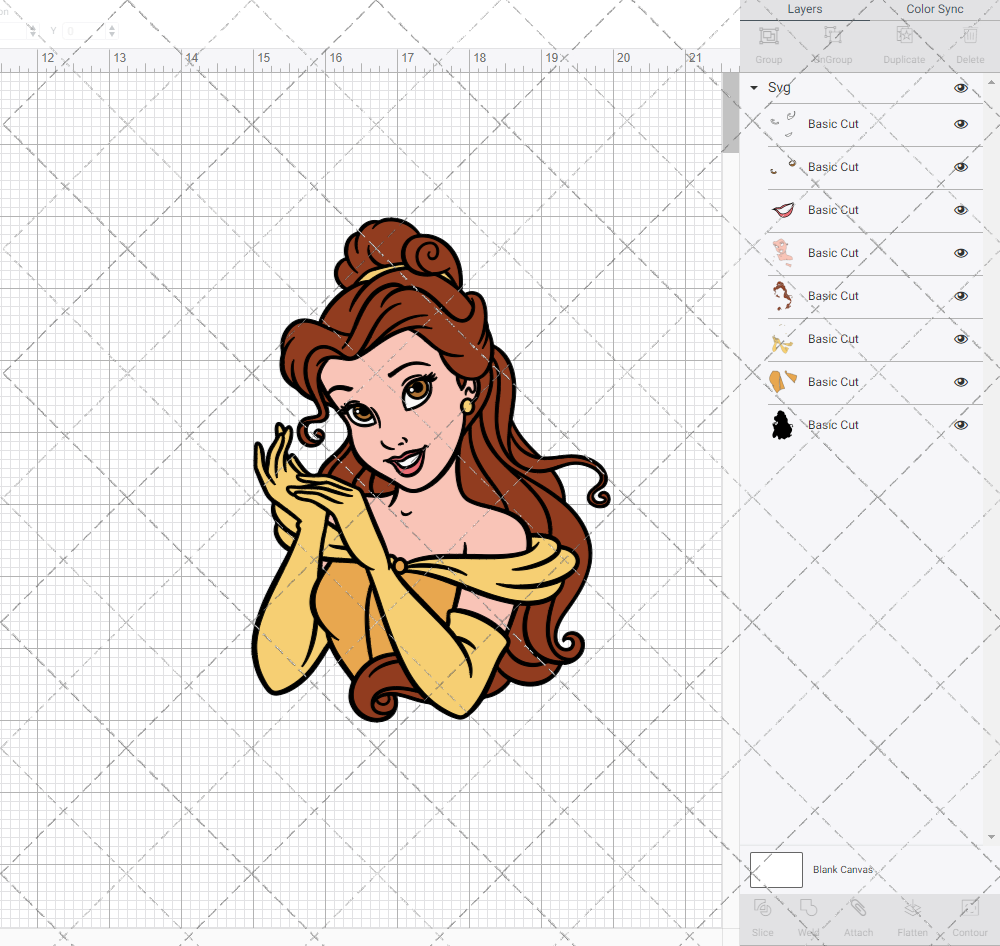Screen dimensions: 1000x946
Task: Click the UnGroup icon
Action: pos(832,36)
